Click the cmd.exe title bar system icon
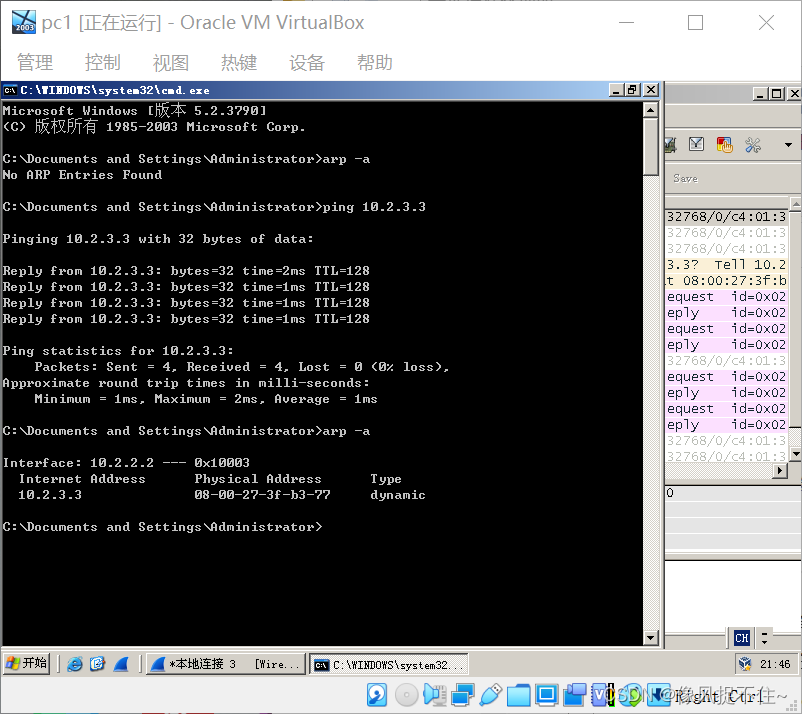Viewport: 802px width, 714px height. (x=10, y=91)
